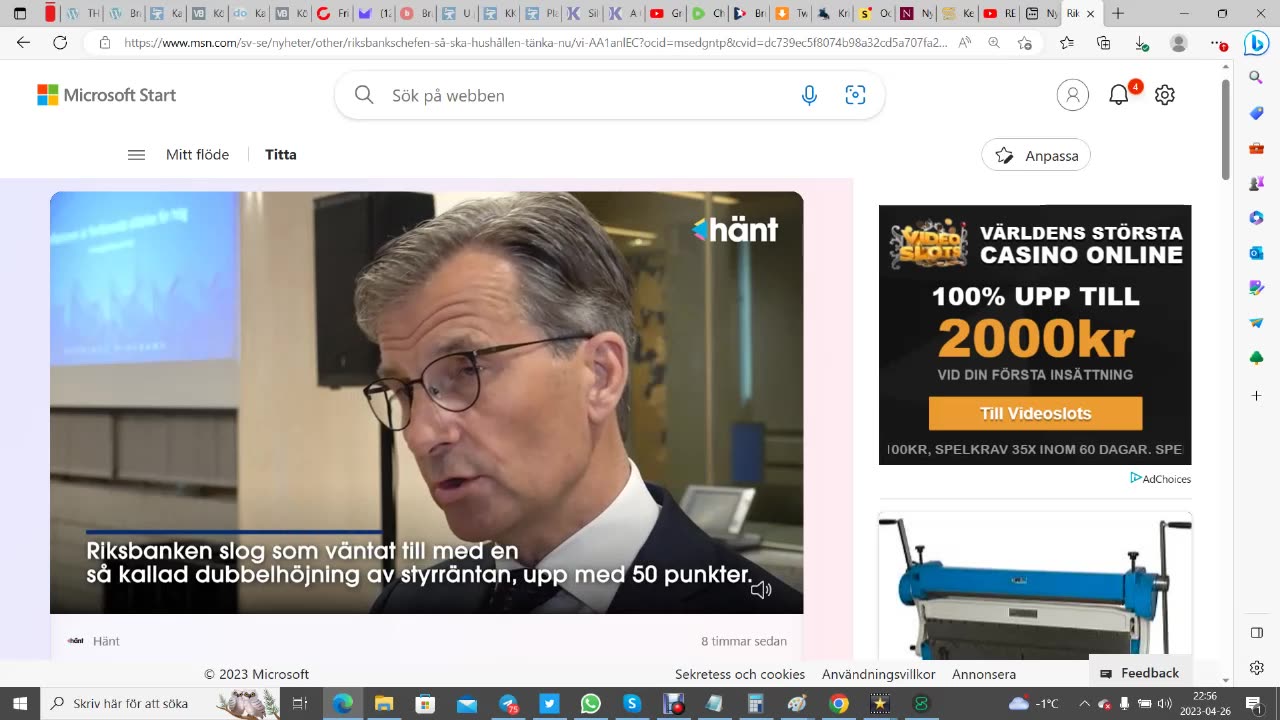
Task: Add a sidebar app with plus
Action: [1256, 396]
